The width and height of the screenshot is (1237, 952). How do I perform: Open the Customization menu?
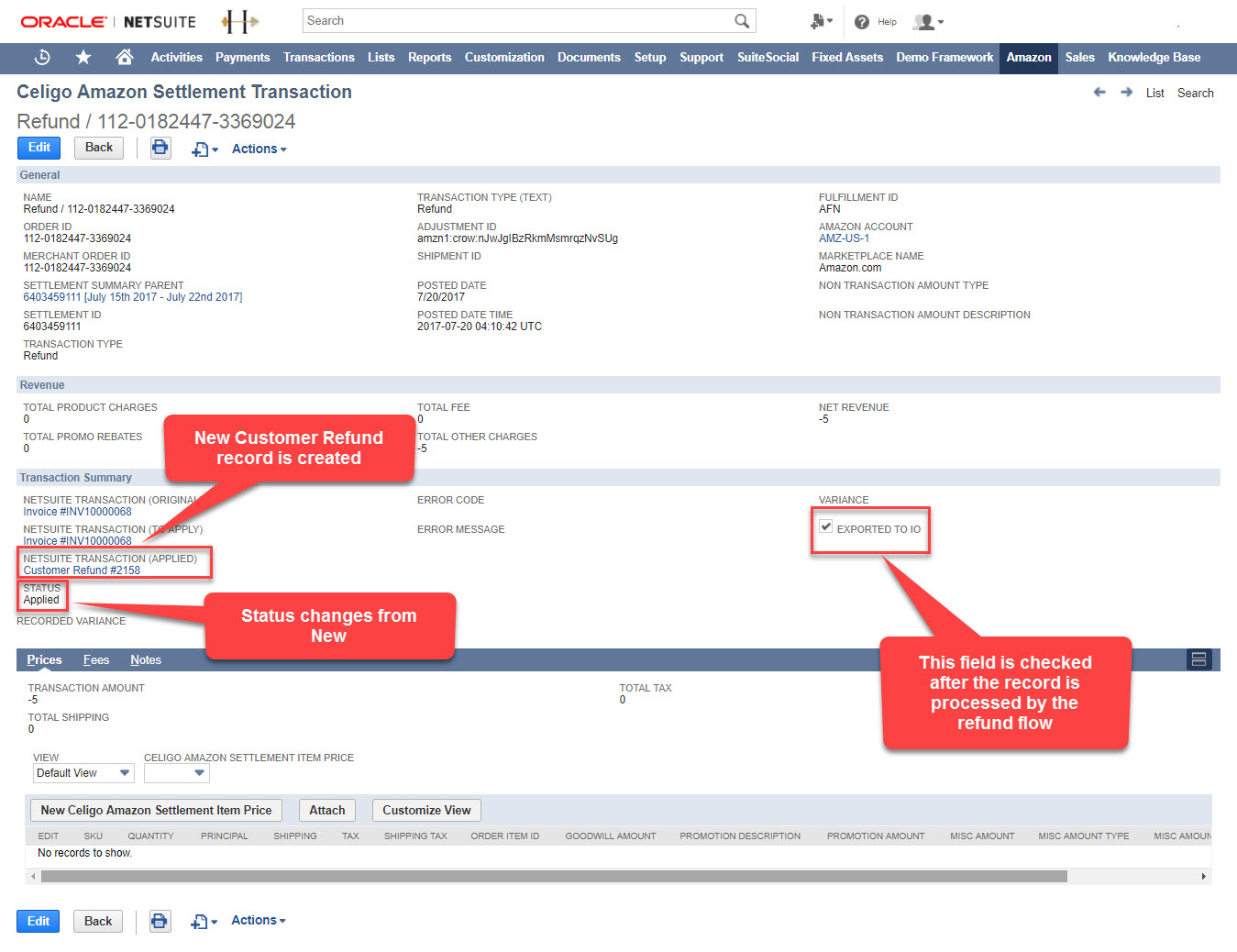504,57
